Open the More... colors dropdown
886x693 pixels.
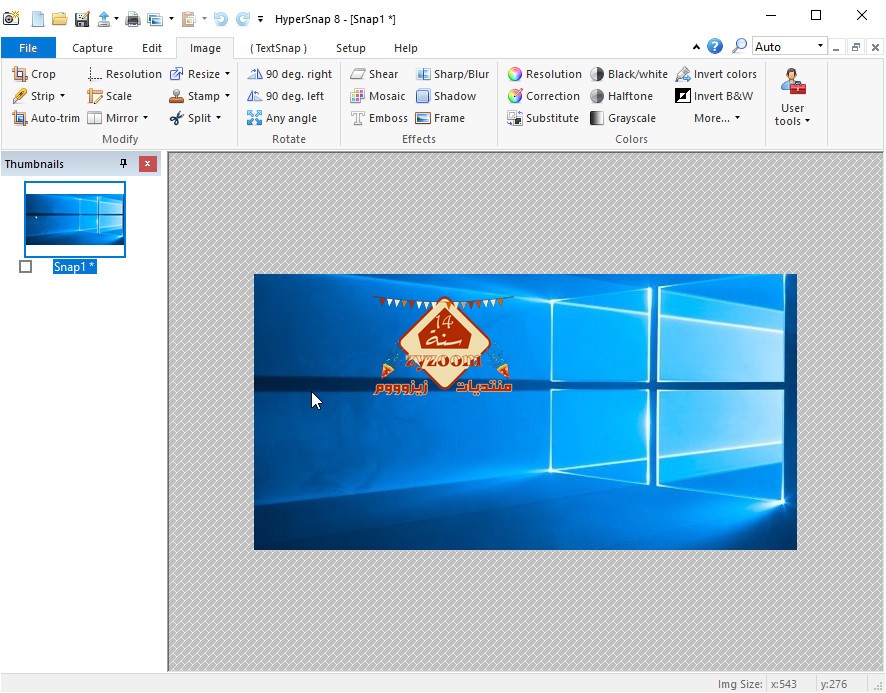716,118
